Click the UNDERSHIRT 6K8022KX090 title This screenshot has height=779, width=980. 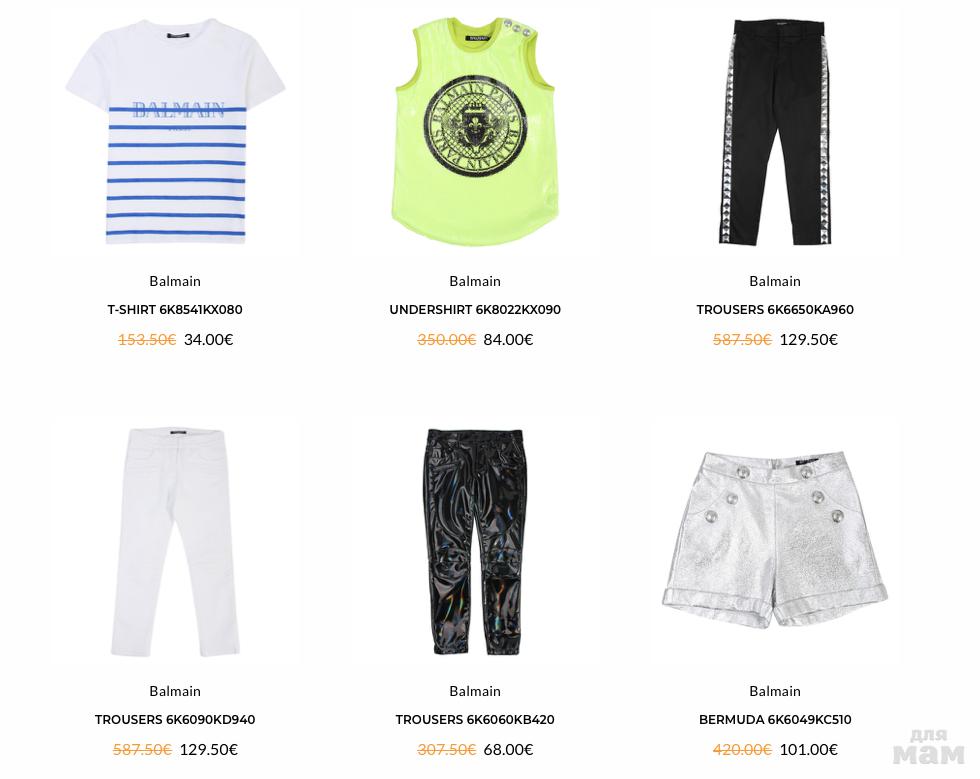coord(475,309)
